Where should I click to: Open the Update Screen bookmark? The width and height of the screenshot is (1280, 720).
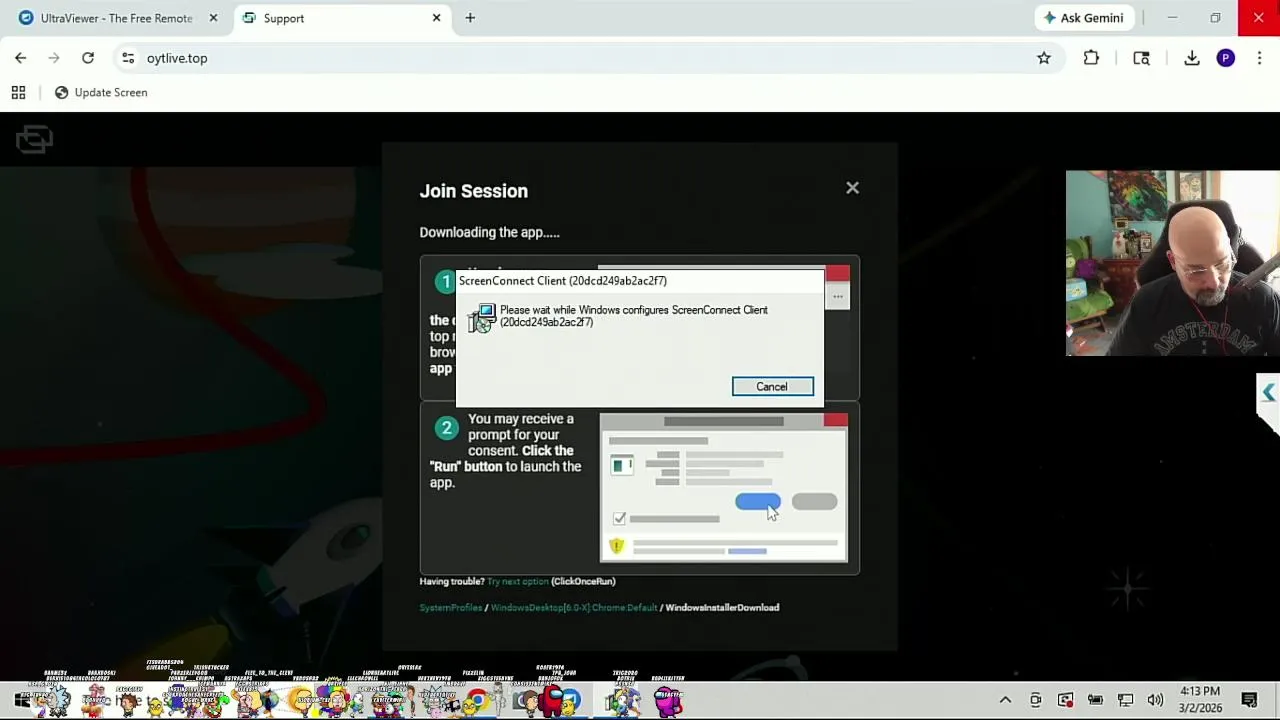click(x=101, y=92)
